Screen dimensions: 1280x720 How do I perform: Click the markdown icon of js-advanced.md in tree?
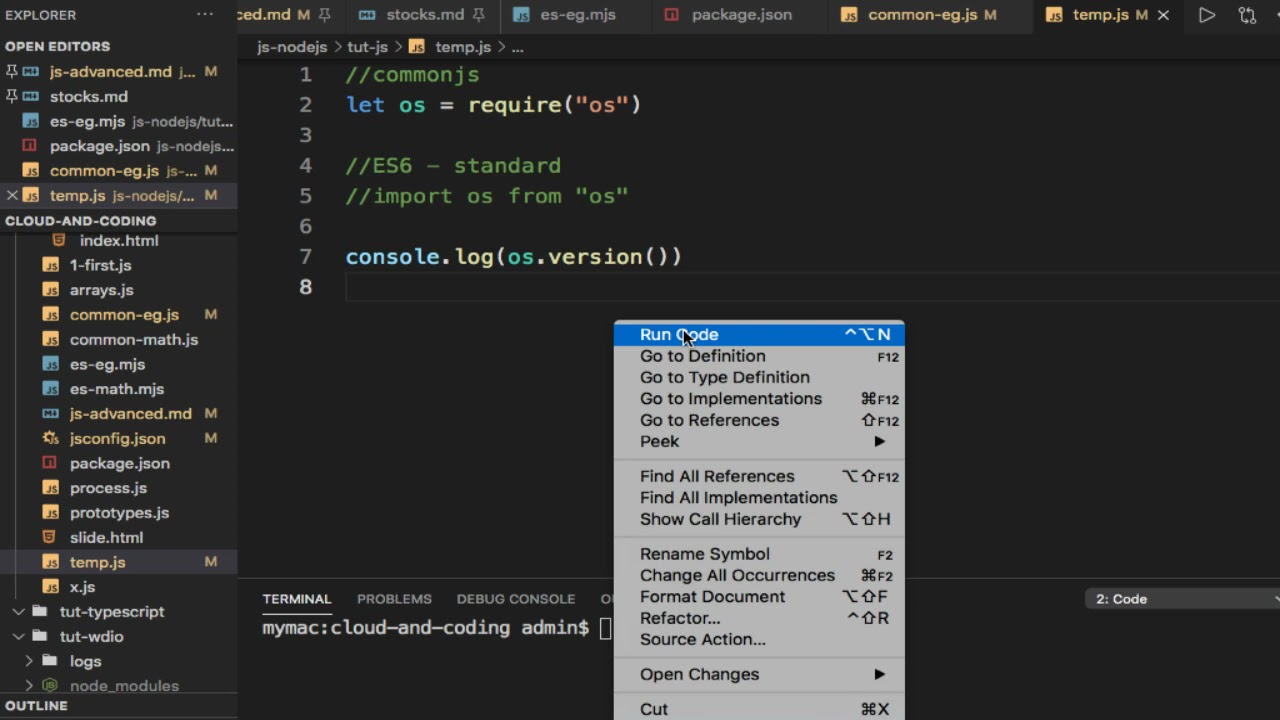pos(51,414)
